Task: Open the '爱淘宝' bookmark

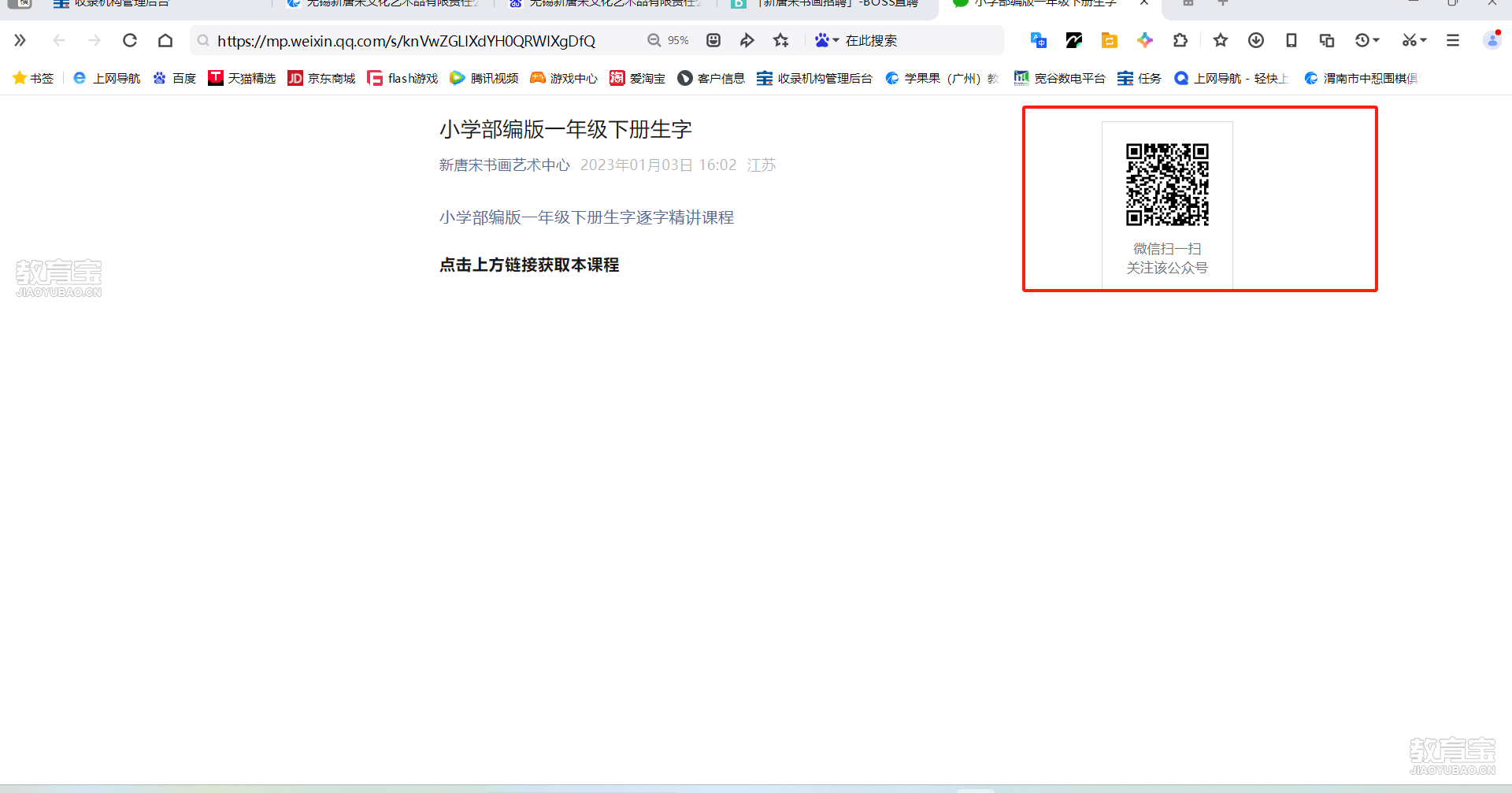Action: [x=638, y=78]
